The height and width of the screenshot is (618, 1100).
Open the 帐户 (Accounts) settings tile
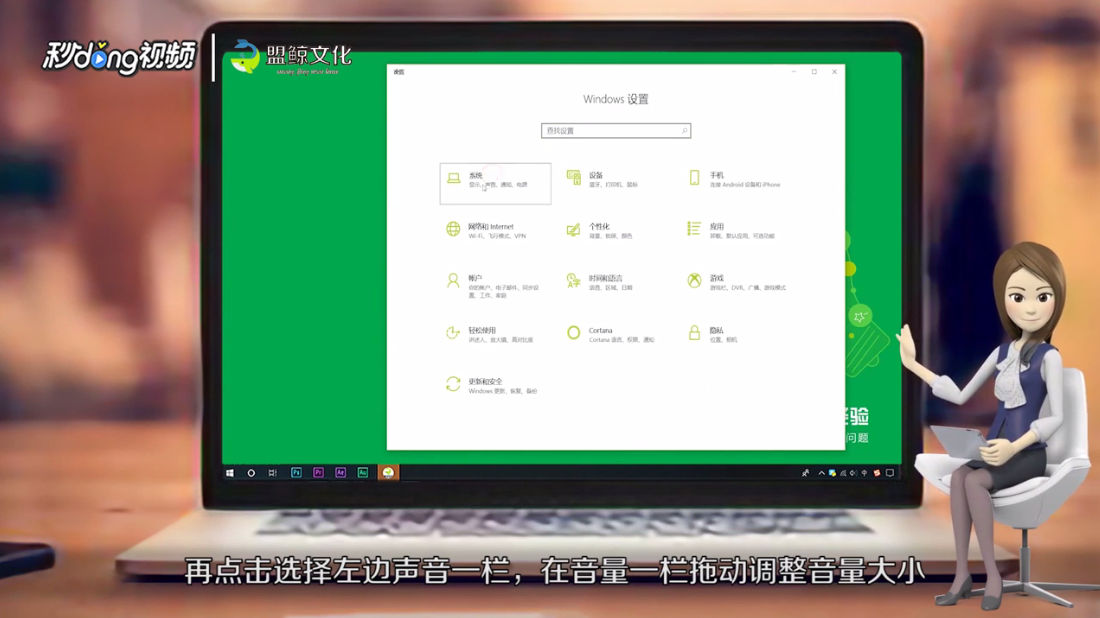(495, 286)
